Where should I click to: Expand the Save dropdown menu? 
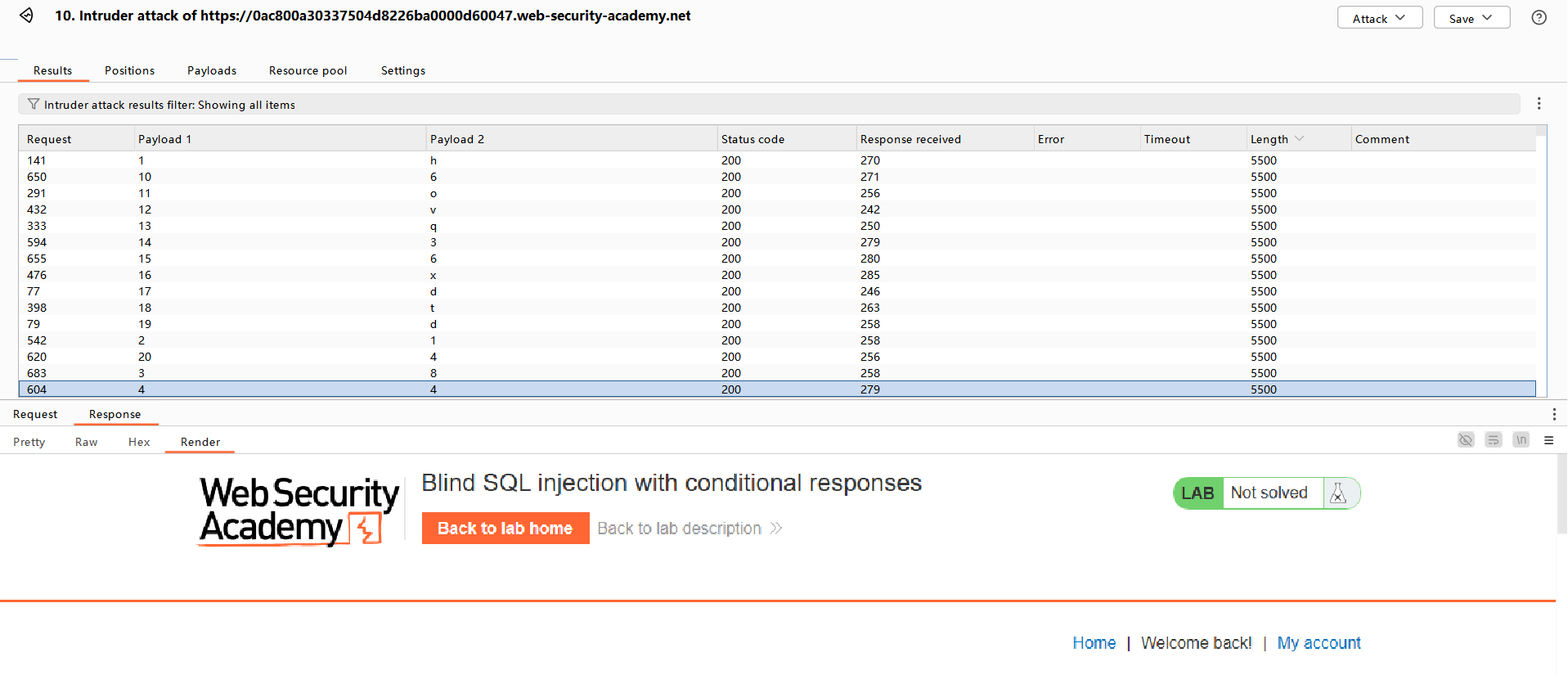(x=1471, y=18)
